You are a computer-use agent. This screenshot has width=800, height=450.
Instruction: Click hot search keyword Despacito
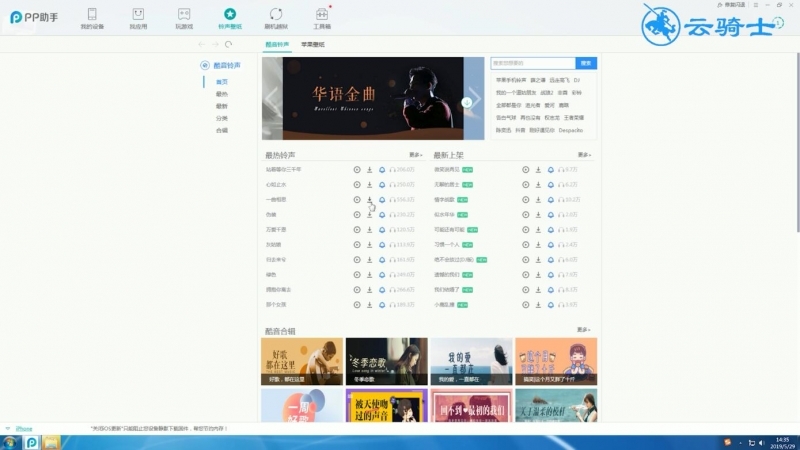[x=570, y=130]
